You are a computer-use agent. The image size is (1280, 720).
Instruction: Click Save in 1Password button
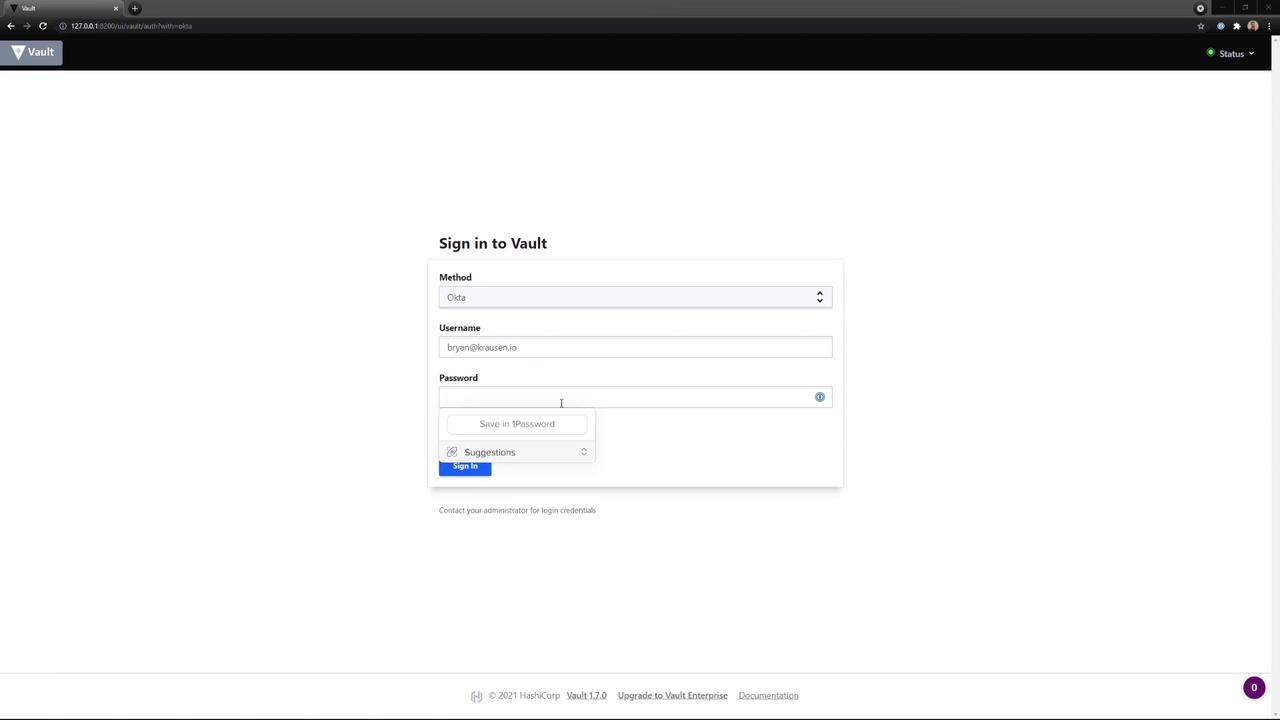517,424
